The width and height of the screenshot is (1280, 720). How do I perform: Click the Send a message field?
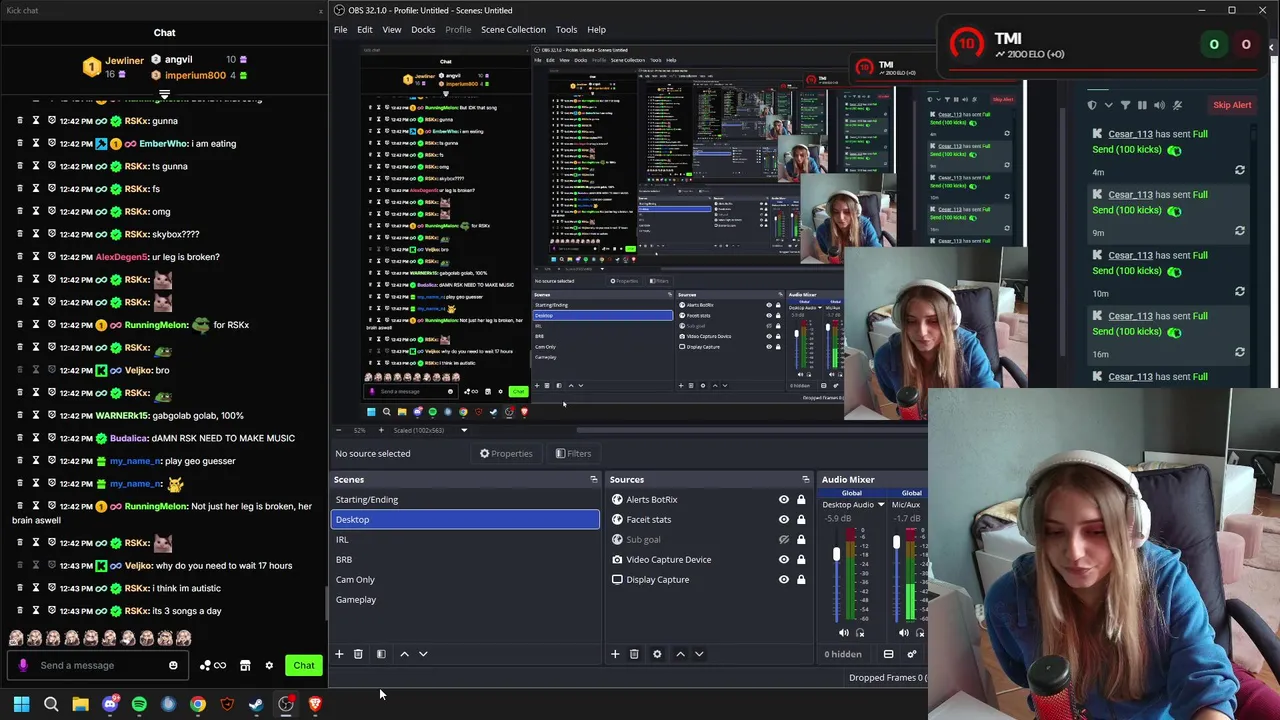click(100, 666)
